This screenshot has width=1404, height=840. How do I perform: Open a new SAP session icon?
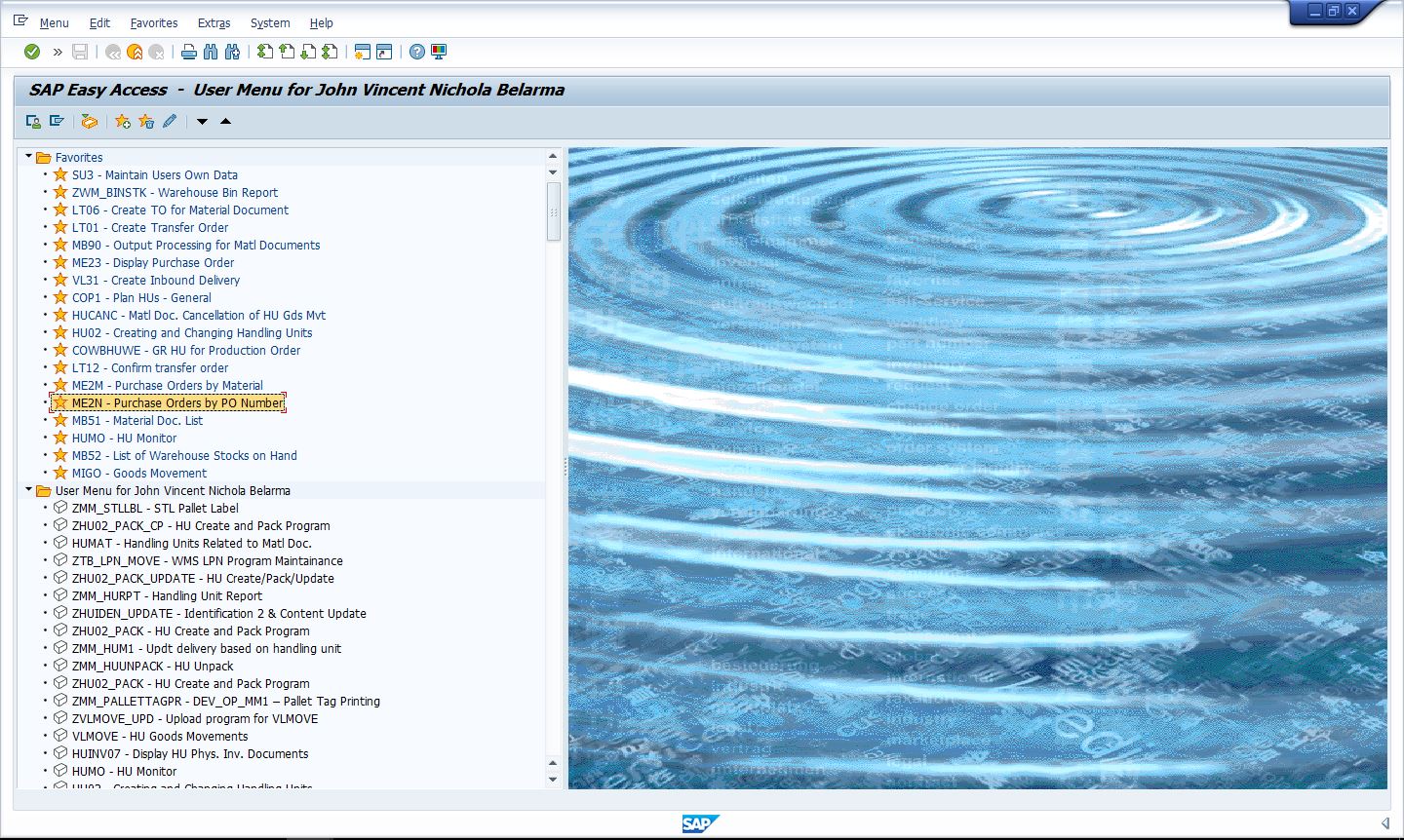(x=363, y=52)
